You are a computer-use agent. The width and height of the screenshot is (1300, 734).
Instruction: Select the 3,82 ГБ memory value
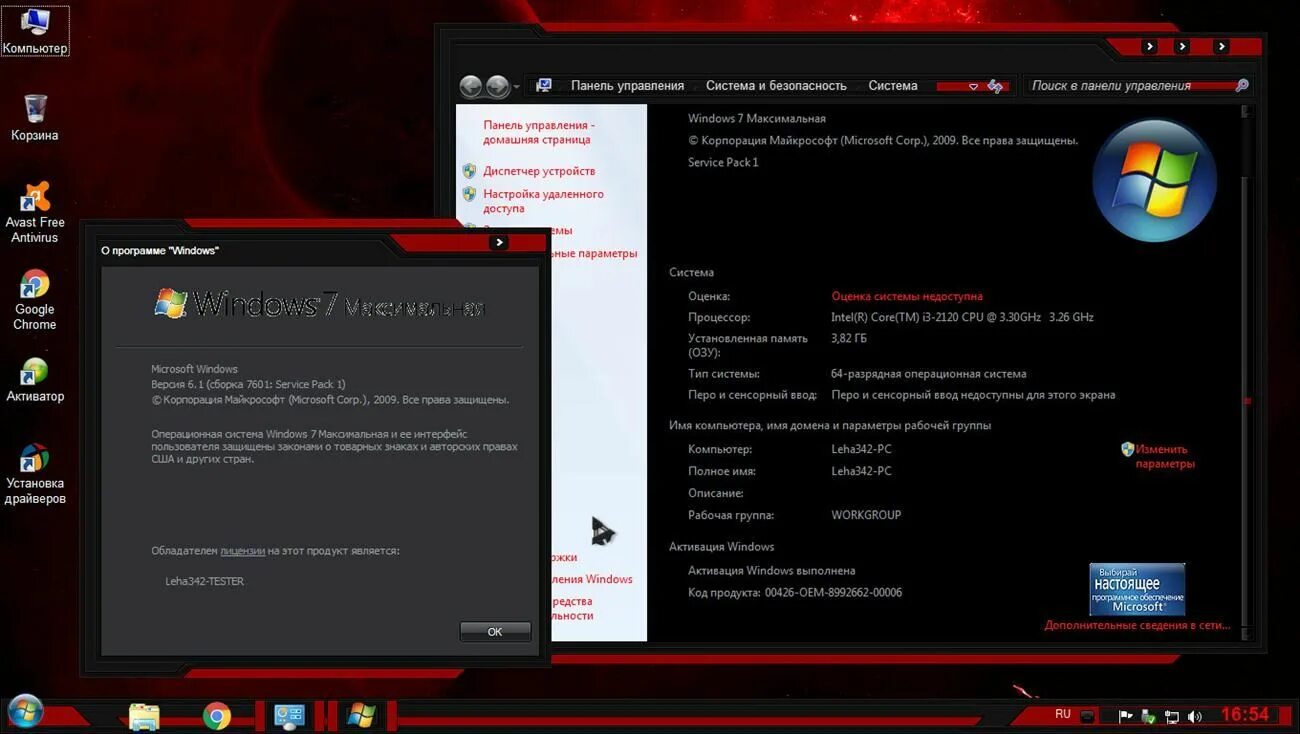point(848,339)
